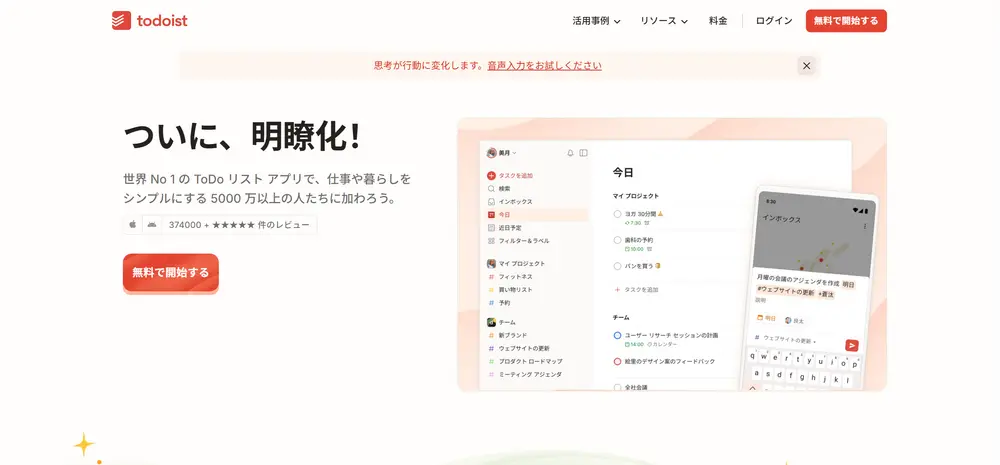Expand the 活用事例 menu
1000x465 pixels.
point(596,21)
